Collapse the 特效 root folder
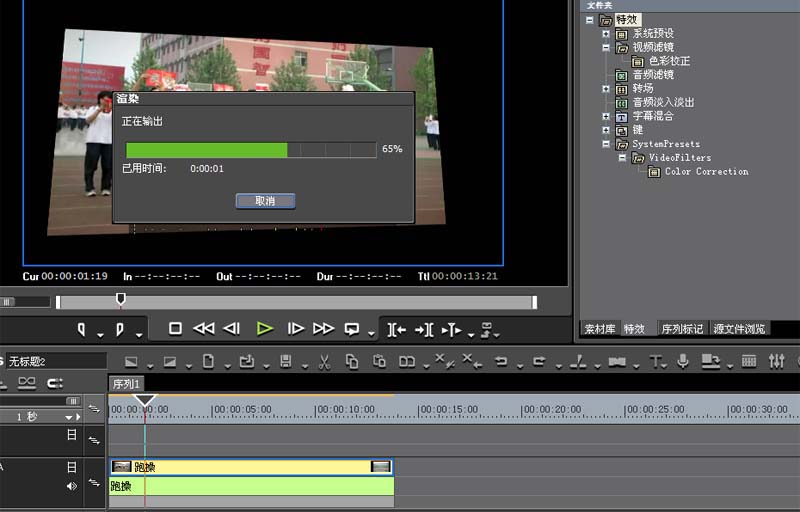800x512 pixels. pos(591,19)
